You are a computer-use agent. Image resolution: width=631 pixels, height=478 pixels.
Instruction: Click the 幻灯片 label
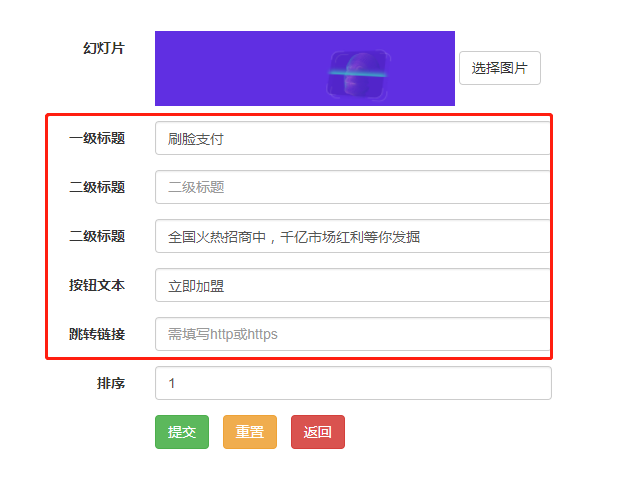pyautogui.click(x=104, y=48)
